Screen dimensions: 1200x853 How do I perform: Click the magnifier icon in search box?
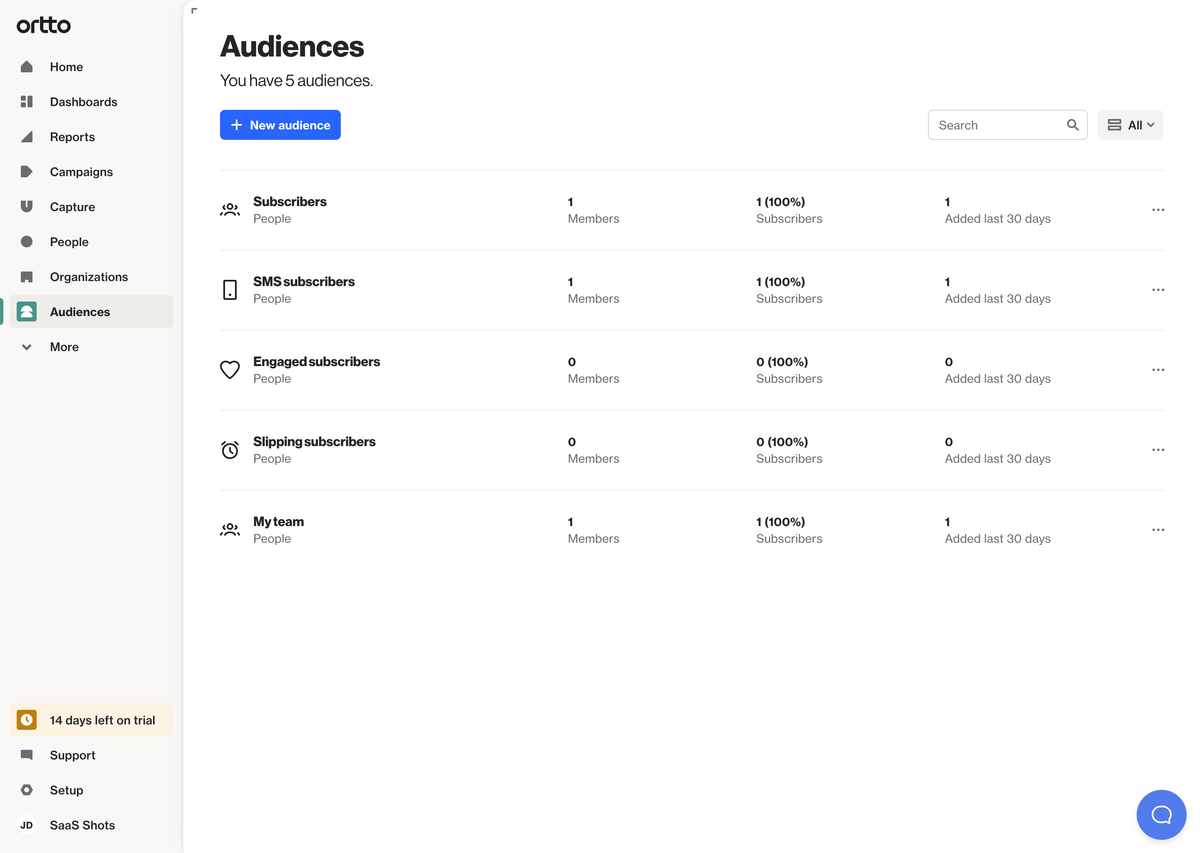pos(1072,125)
